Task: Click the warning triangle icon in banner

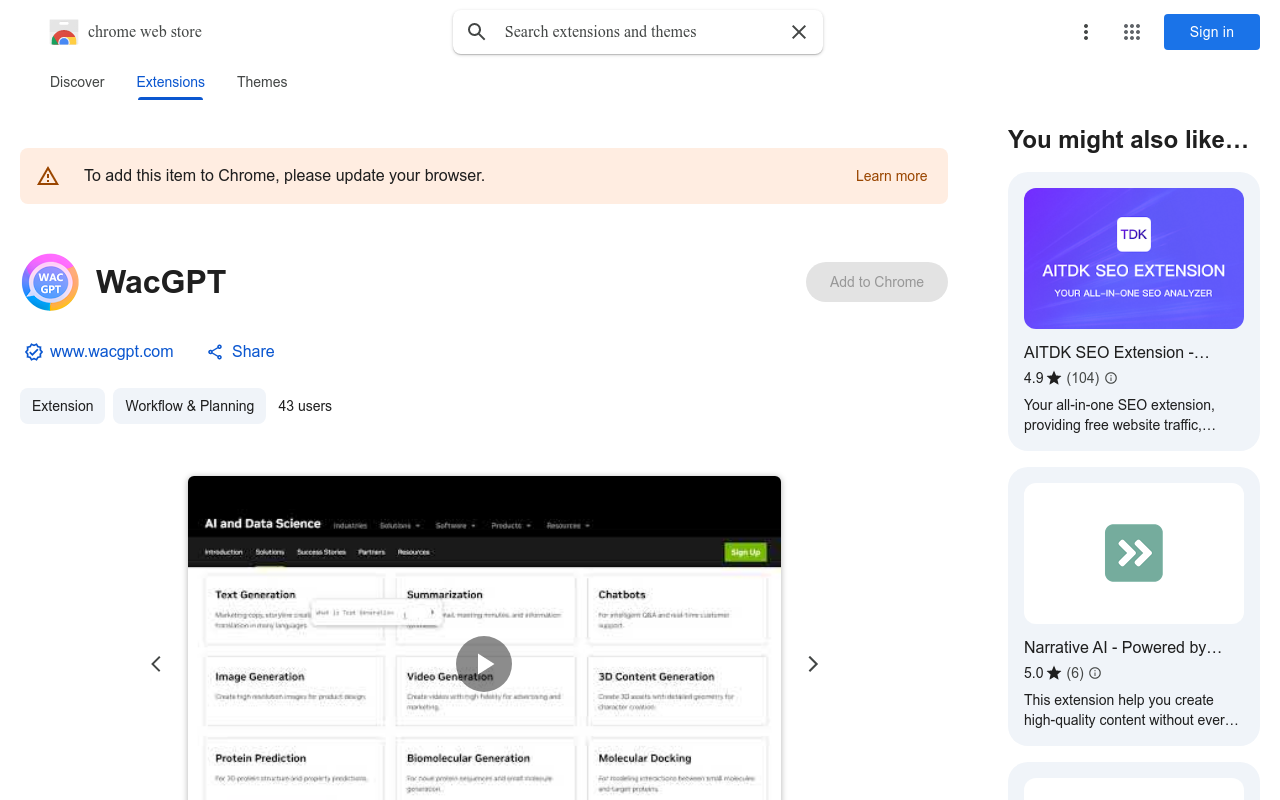Action: coord(48,176)
